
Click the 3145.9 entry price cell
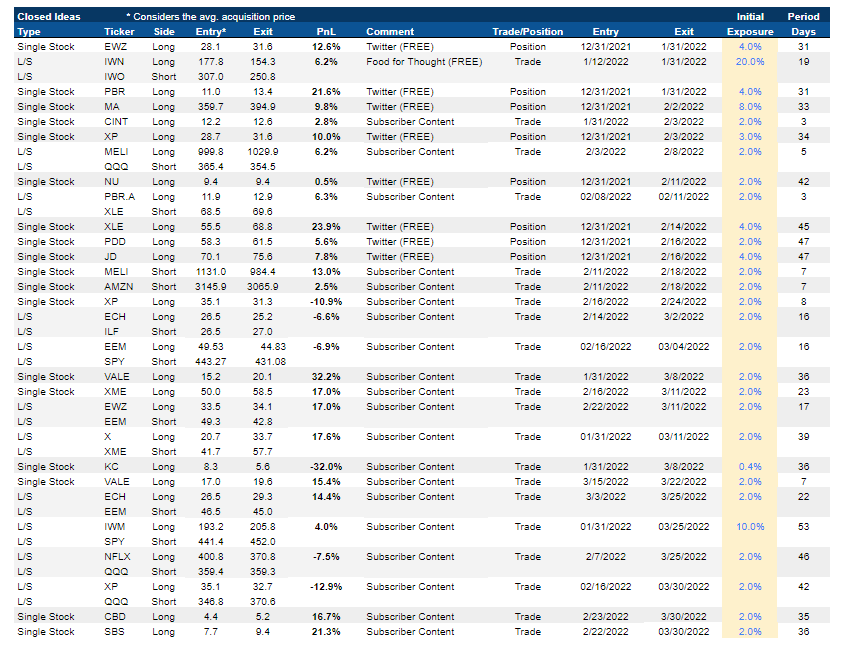210,287
